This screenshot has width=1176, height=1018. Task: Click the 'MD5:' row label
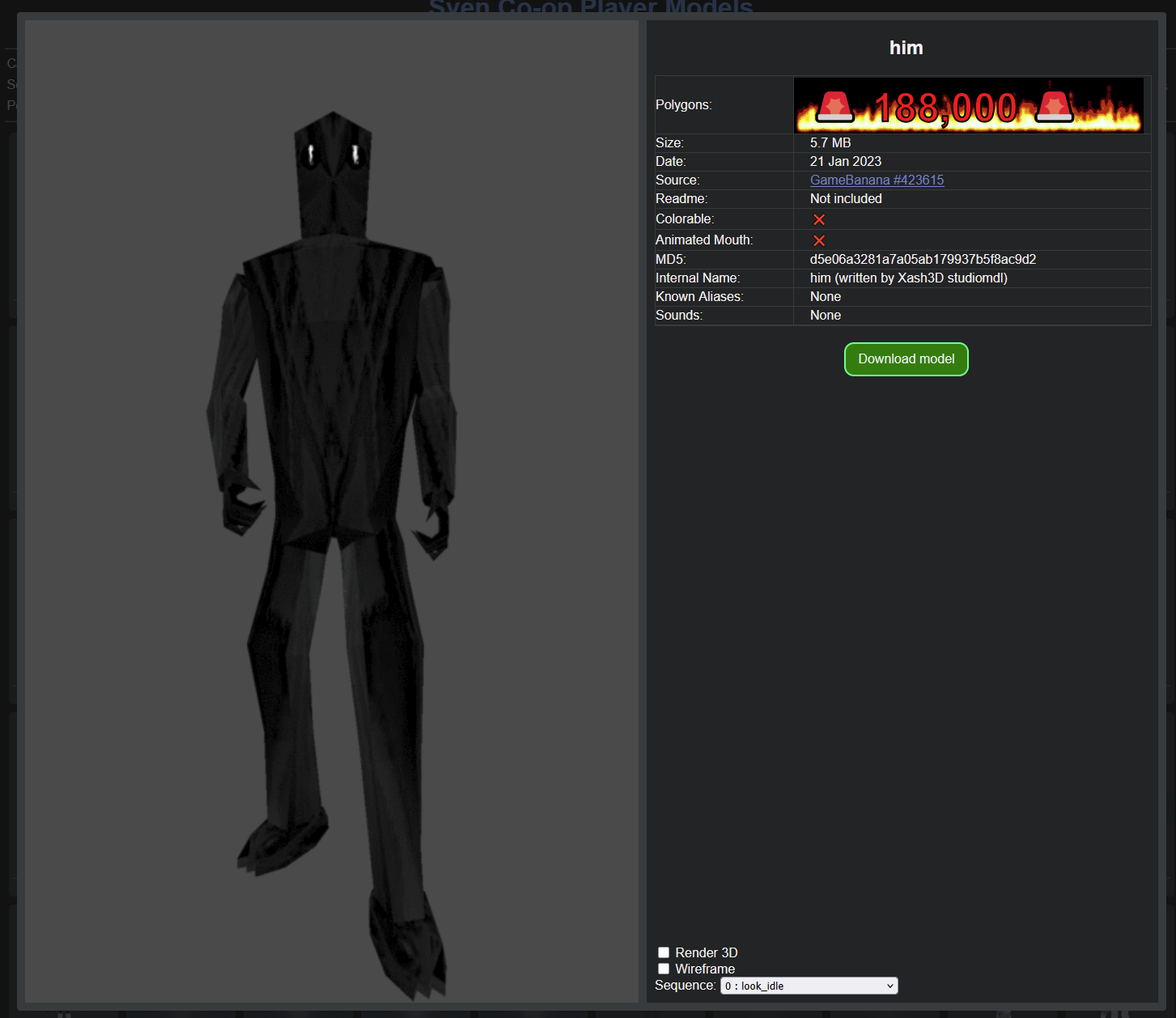(x=671, y=260)
